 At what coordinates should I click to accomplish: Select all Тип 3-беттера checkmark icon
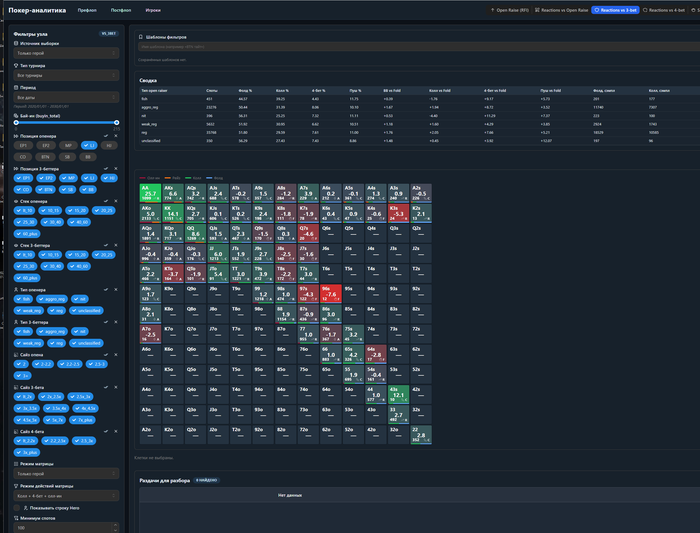point(106,322)
